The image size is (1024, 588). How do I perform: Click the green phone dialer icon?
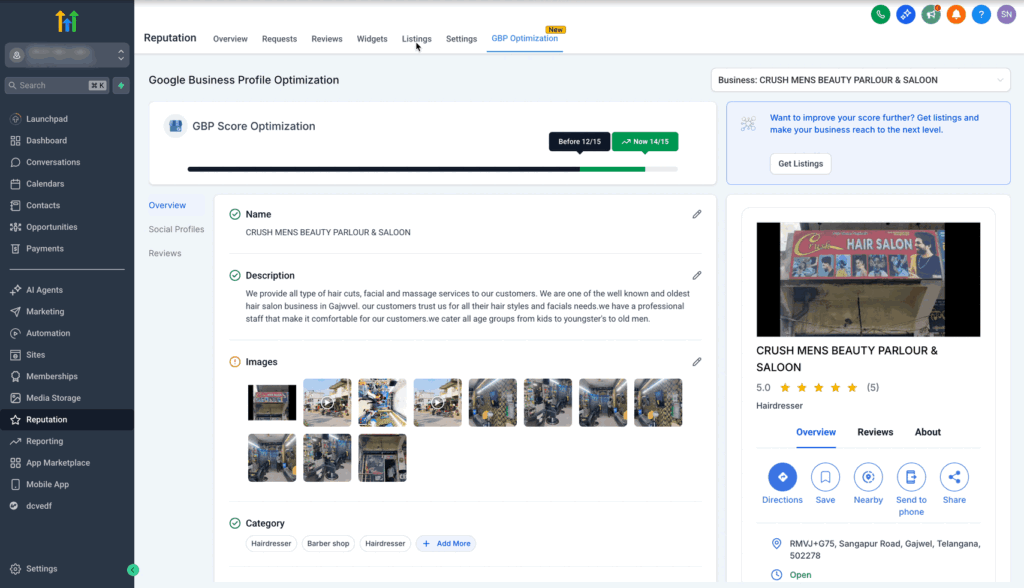[880, 14]
